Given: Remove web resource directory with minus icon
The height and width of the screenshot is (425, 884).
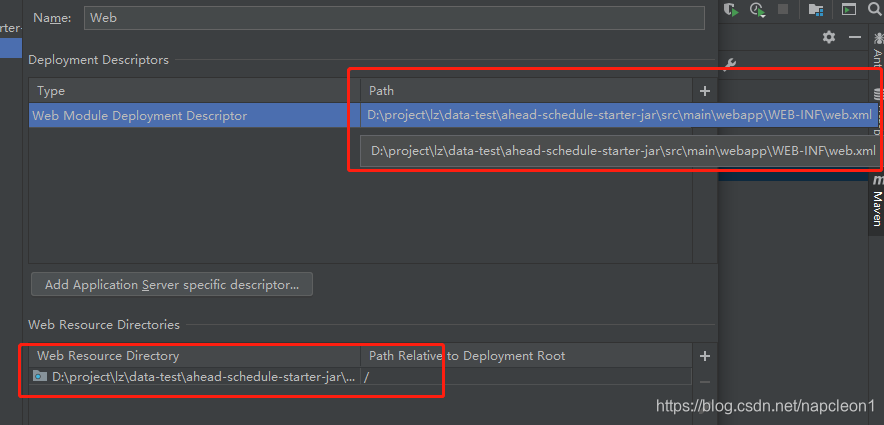Looking at the screenshot, I should pos(704,382).
